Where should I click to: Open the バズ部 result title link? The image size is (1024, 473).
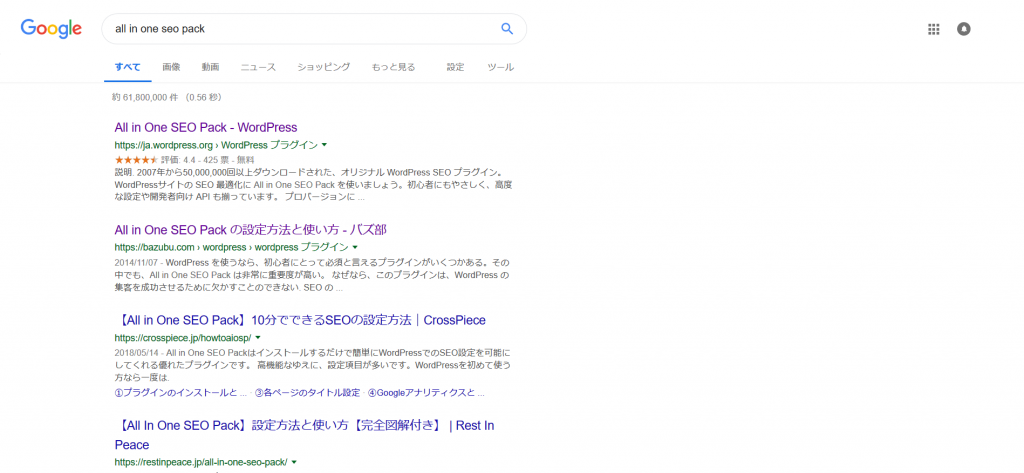pos(250,229)
